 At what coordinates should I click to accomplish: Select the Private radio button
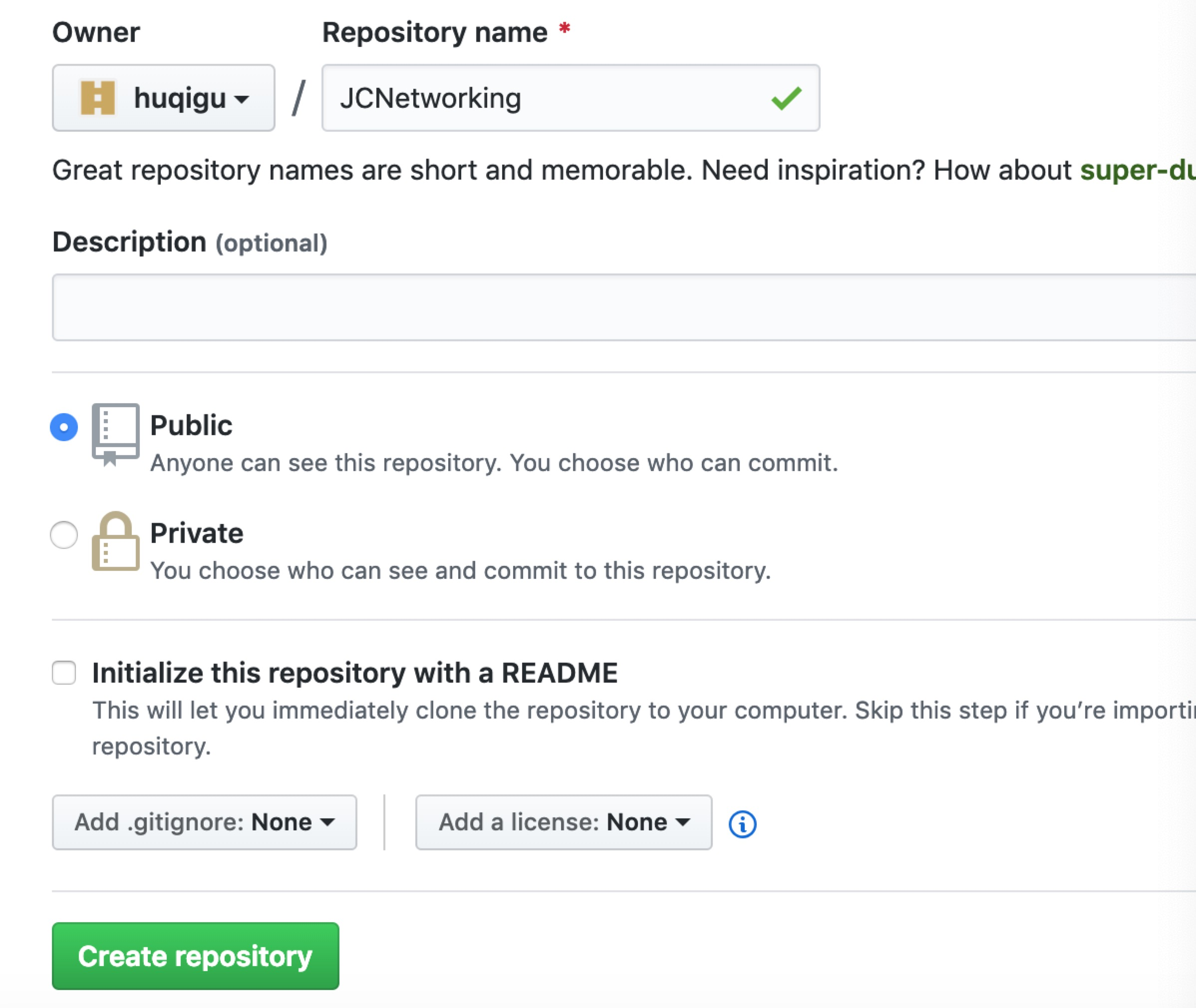[x=64, y=535]
